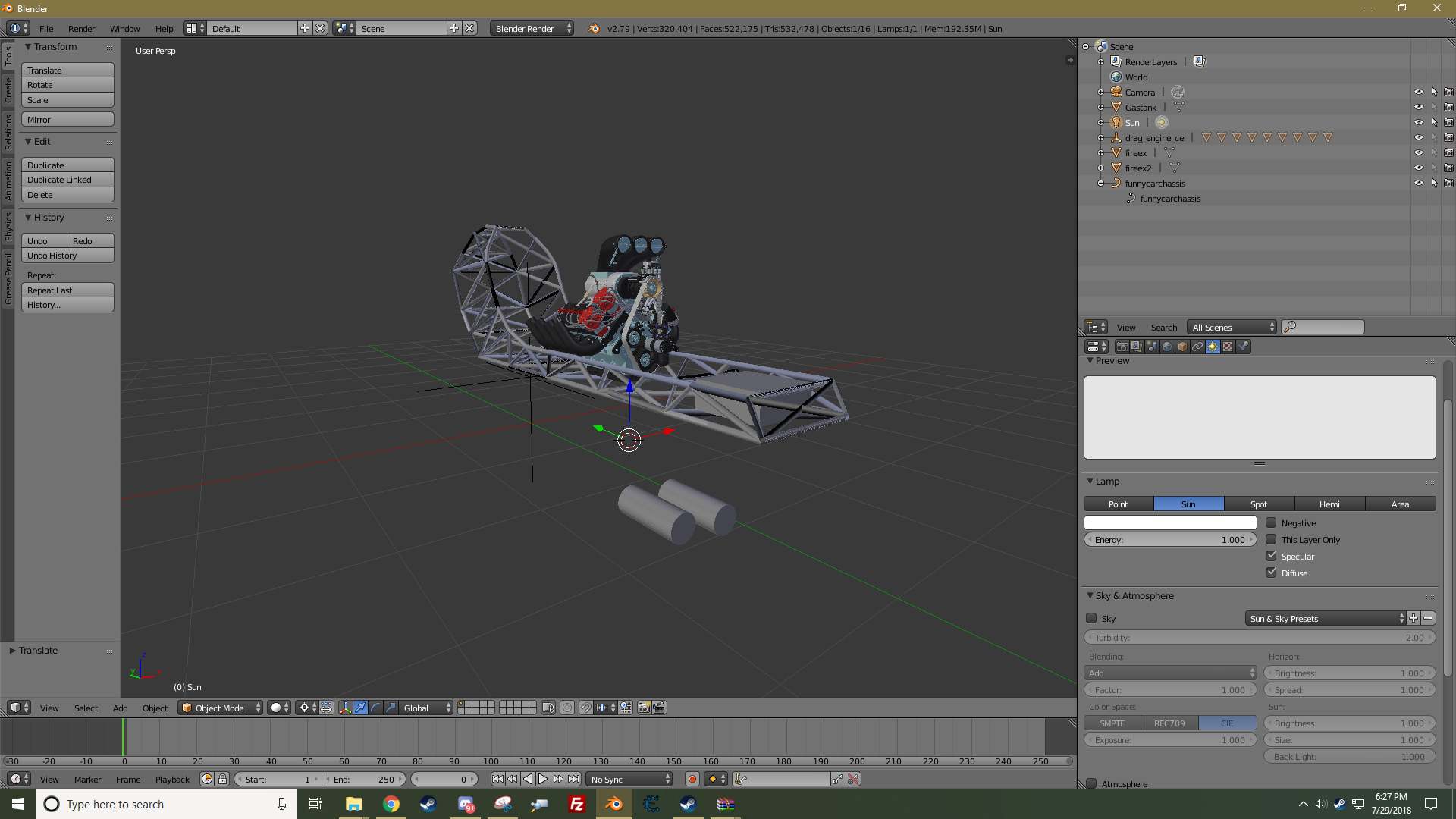Toggle visibility eye for fireex2 object
The image size is (1456, 819).
point(1418,168)
